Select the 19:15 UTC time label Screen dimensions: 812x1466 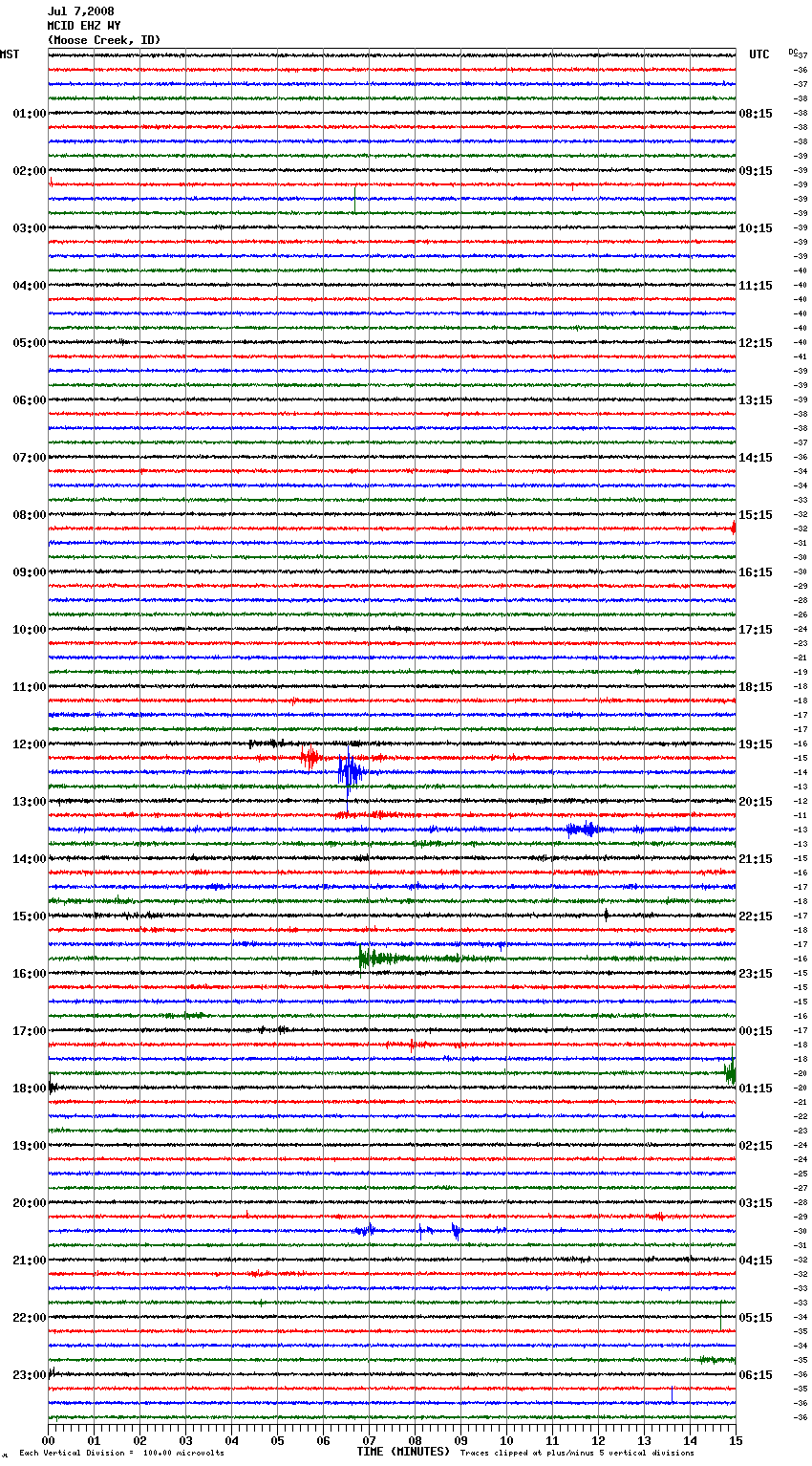point(756,744)
